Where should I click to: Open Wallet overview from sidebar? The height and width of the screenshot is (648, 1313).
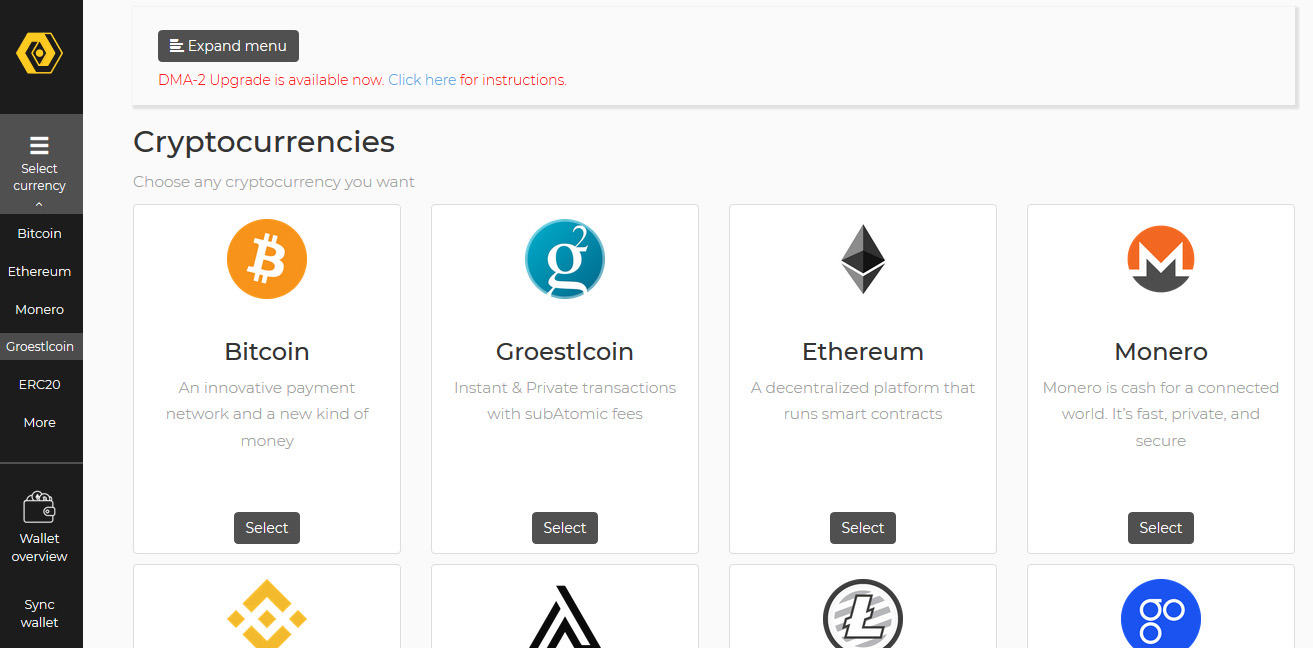click(x=40, y=528)
